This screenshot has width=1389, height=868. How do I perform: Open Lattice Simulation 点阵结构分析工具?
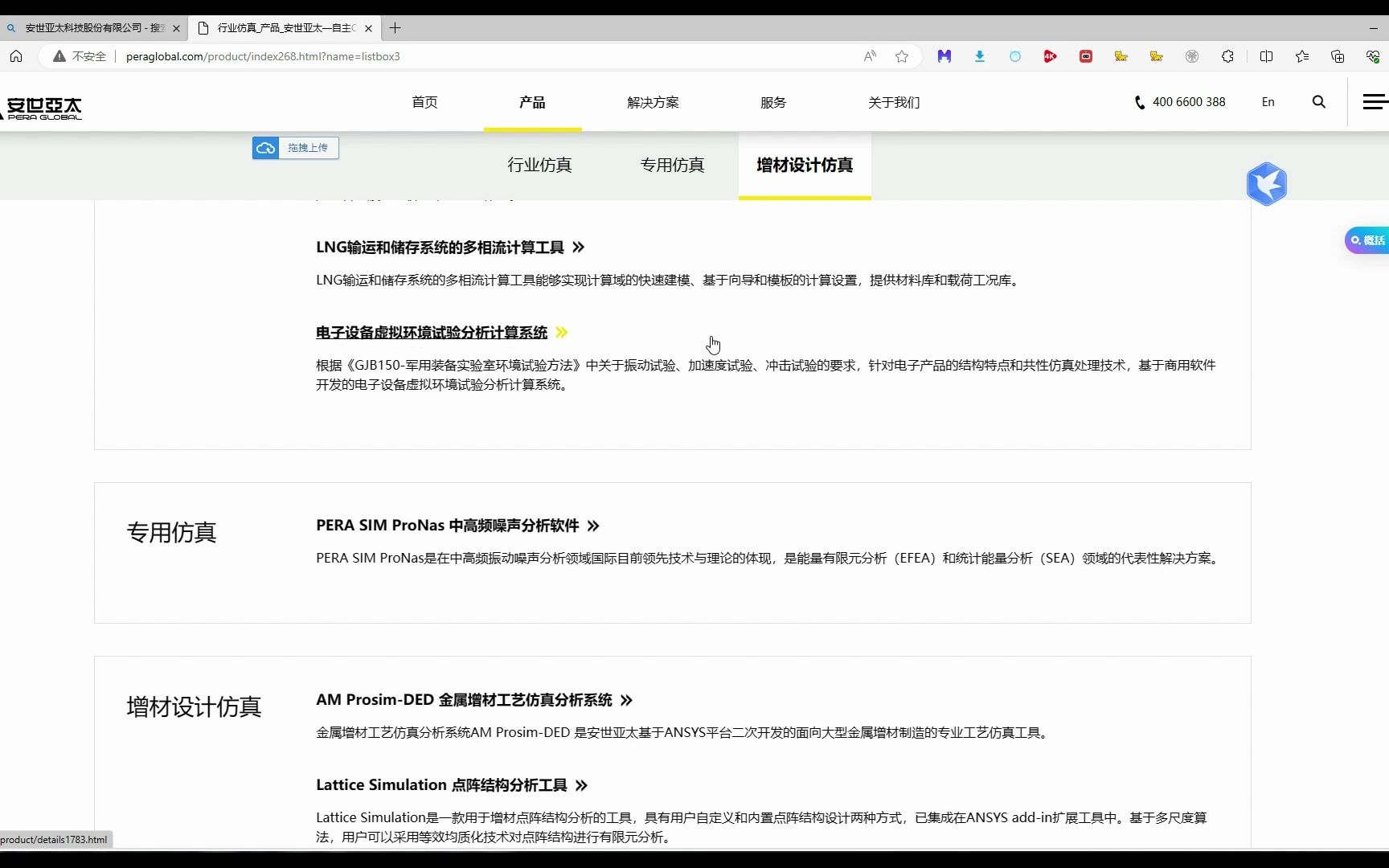(441, 785)
